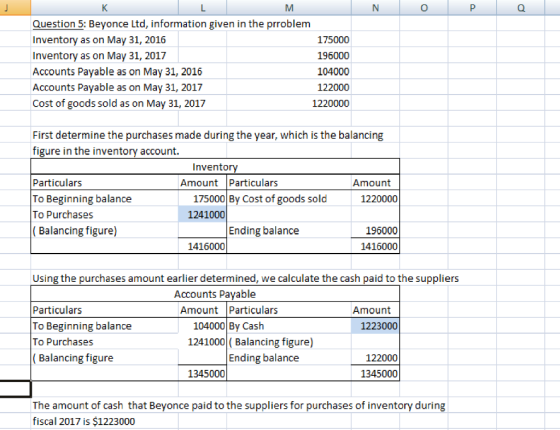Select highlighted column J header
The image size is (560, 430).
(15, 8)
